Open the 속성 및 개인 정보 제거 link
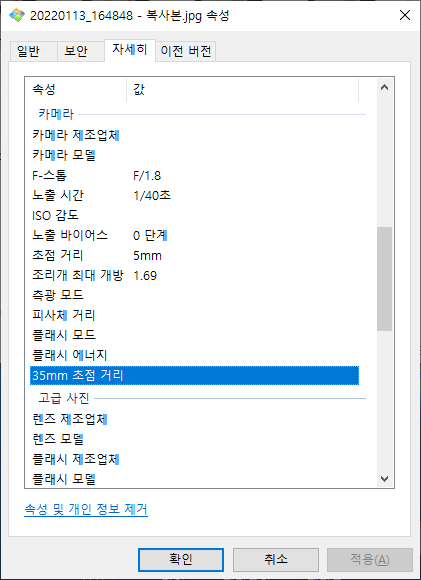Viewport: 421px width, 580px height. [x=86, y=509]
